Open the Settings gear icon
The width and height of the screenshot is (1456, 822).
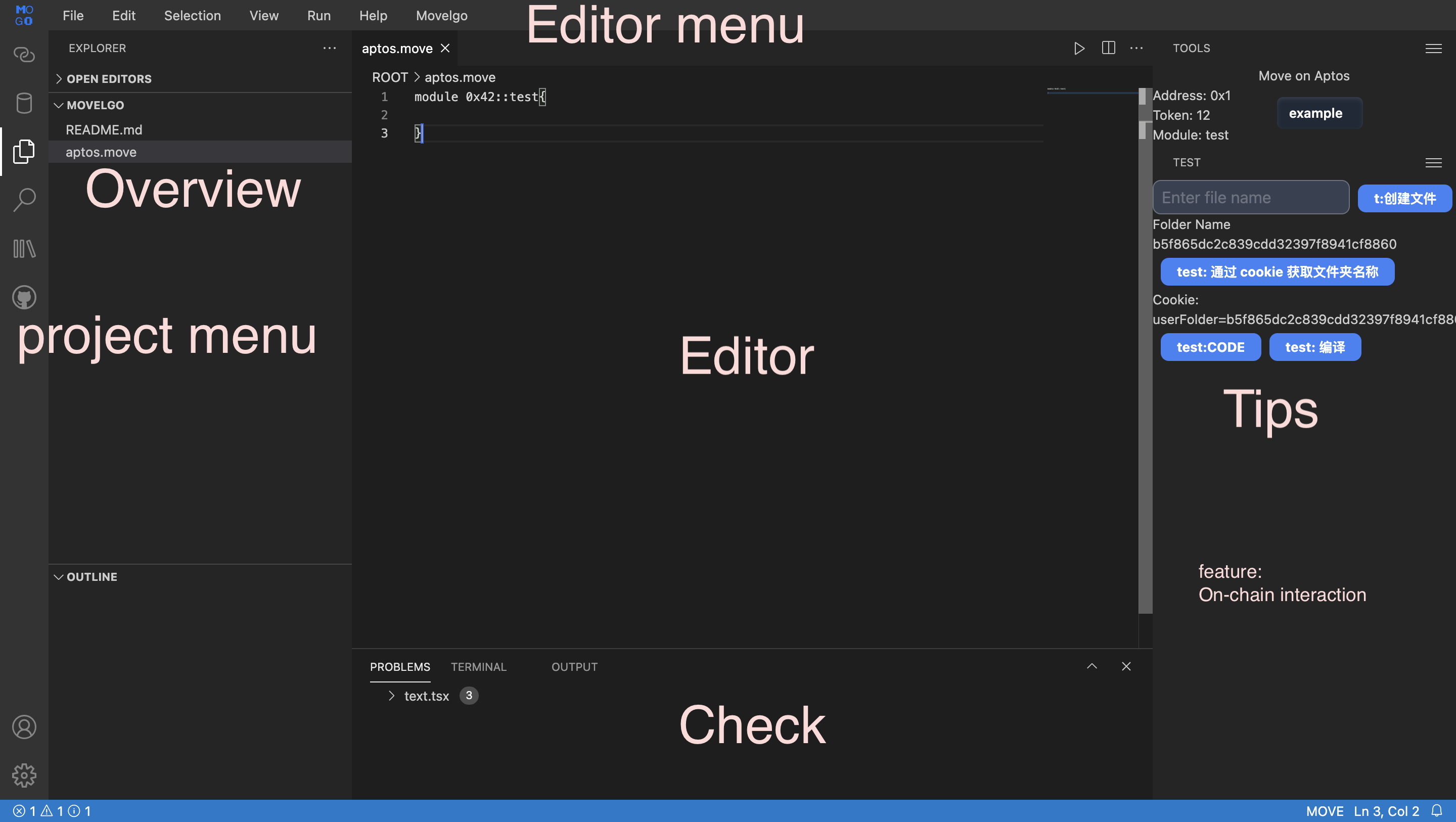pos(24,775)
